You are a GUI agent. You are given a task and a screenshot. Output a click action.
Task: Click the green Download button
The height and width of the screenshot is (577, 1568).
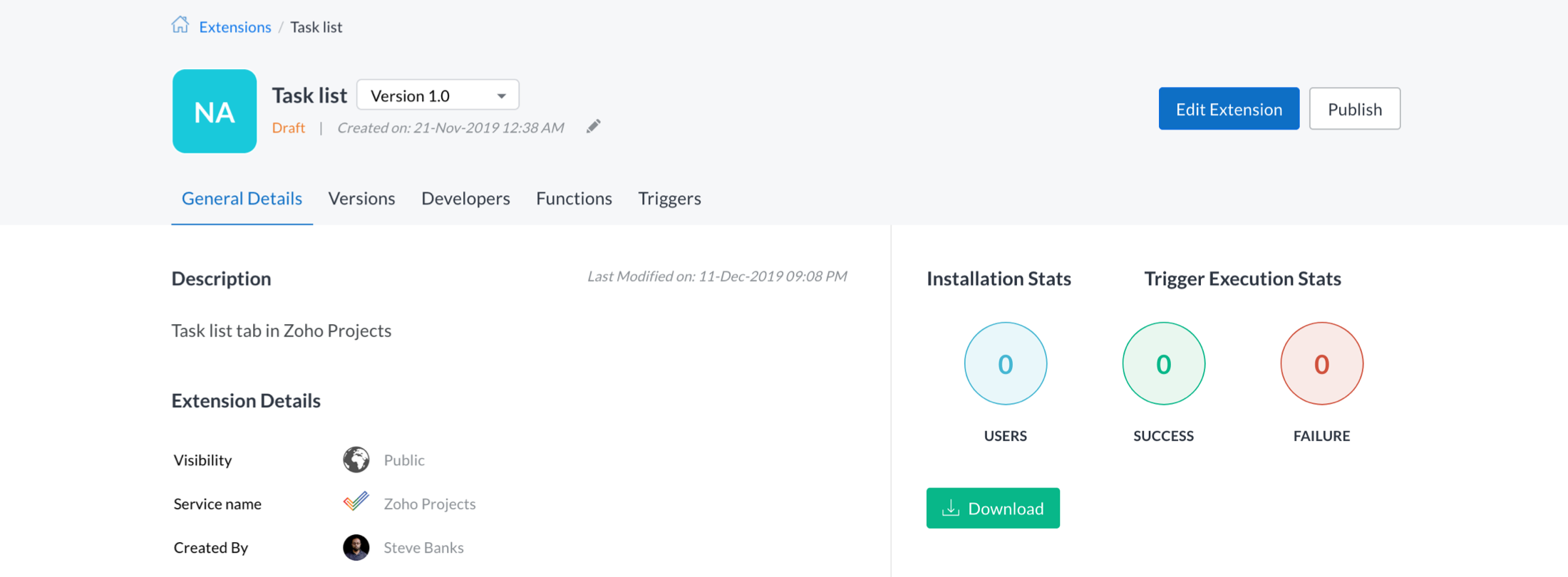coord(993,508)
